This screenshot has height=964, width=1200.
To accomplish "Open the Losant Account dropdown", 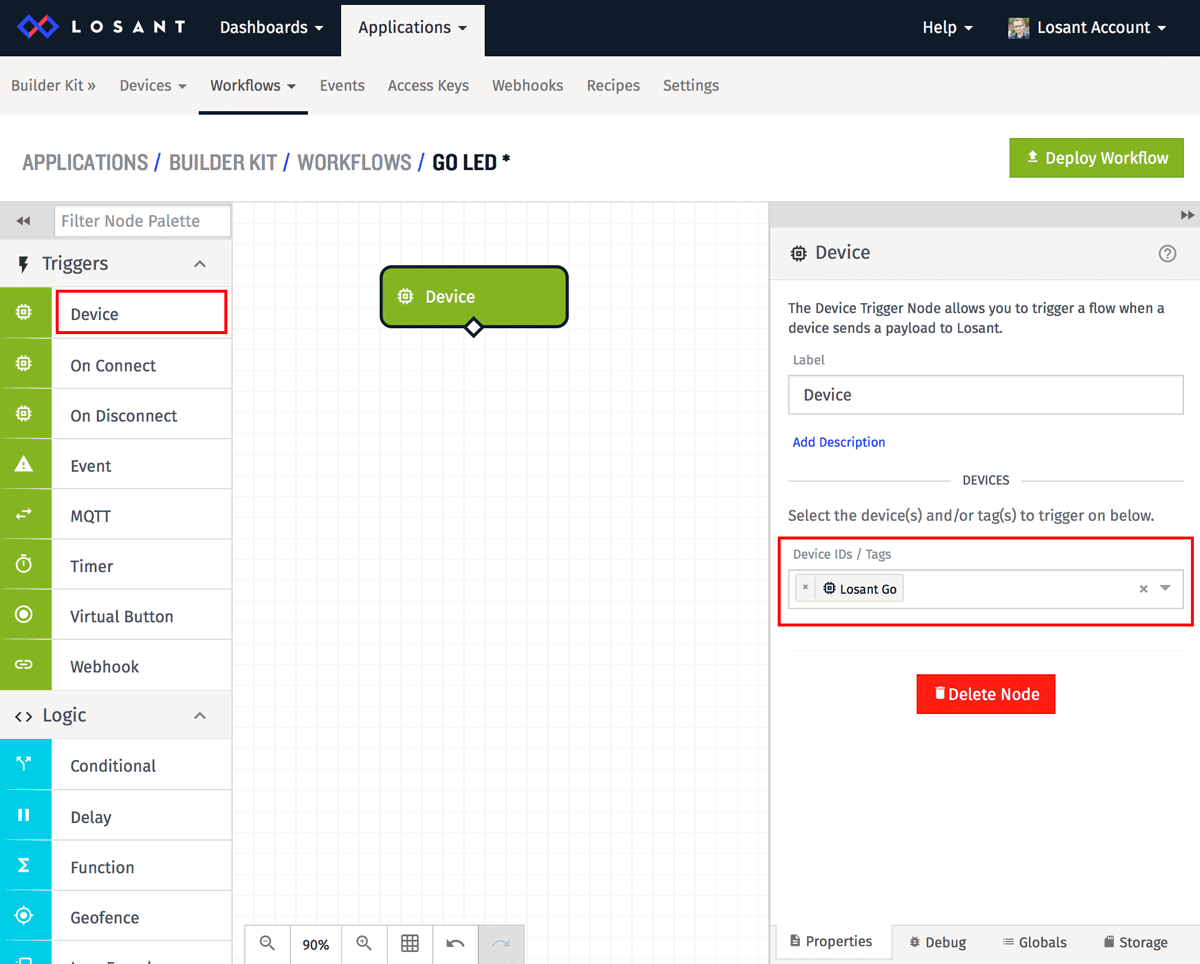I will pos(1087,28).
